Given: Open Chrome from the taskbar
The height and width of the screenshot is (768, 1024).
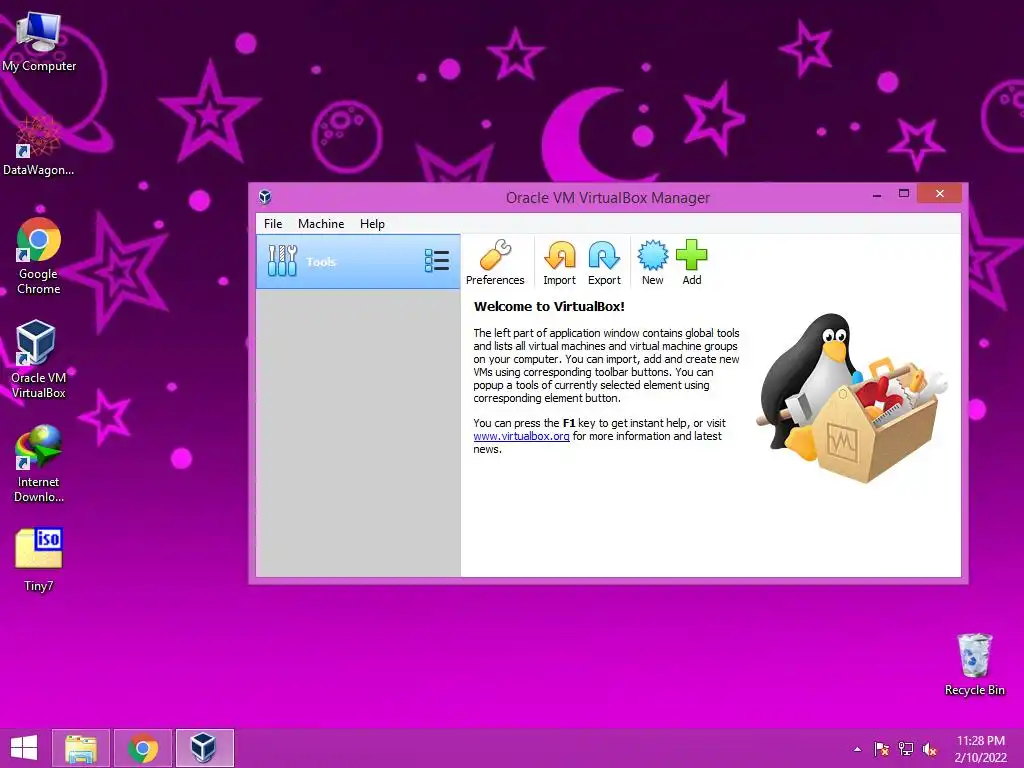Looking at the screenshot, I should click(143, 748).
